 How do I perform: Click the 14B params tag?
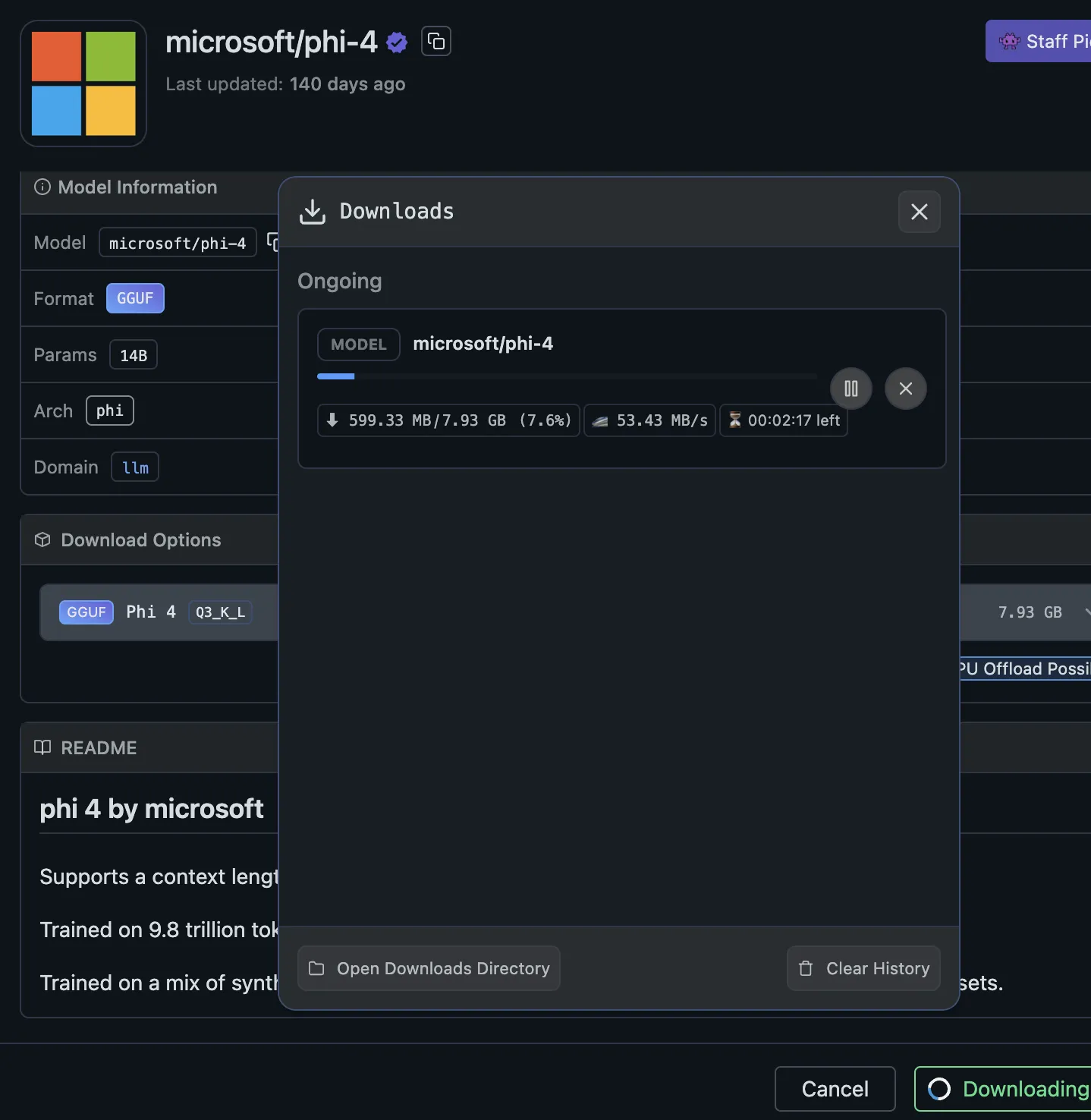(x=134, y=355)
